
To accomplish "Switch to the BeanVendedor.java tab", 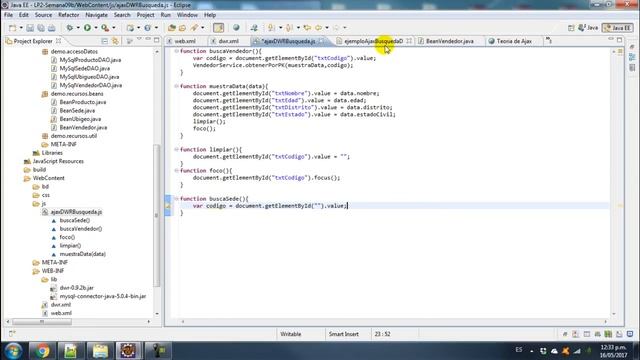I will click(x=449, y=41).
